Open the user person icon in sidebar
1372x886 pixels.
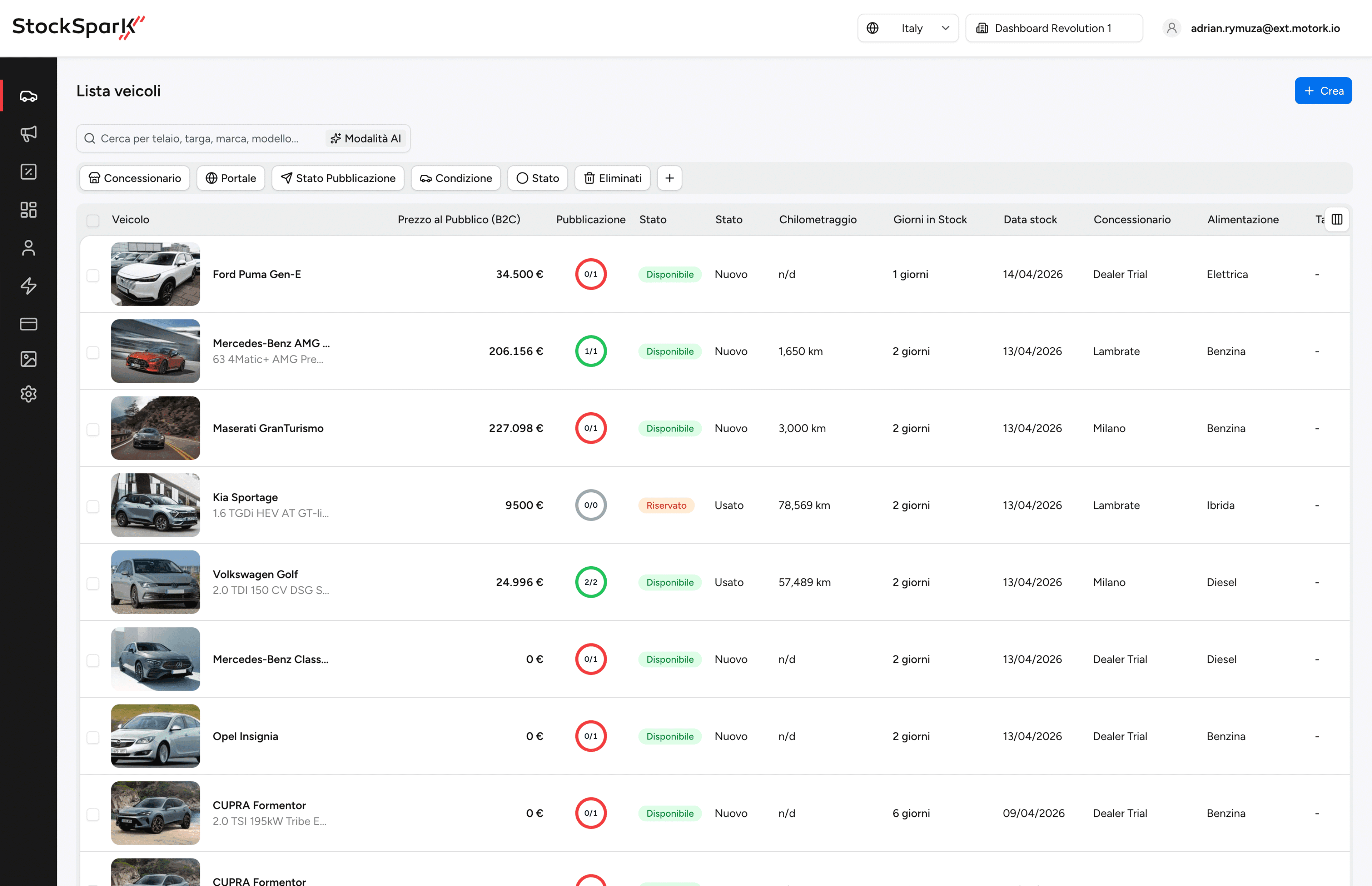pos(28,248)
